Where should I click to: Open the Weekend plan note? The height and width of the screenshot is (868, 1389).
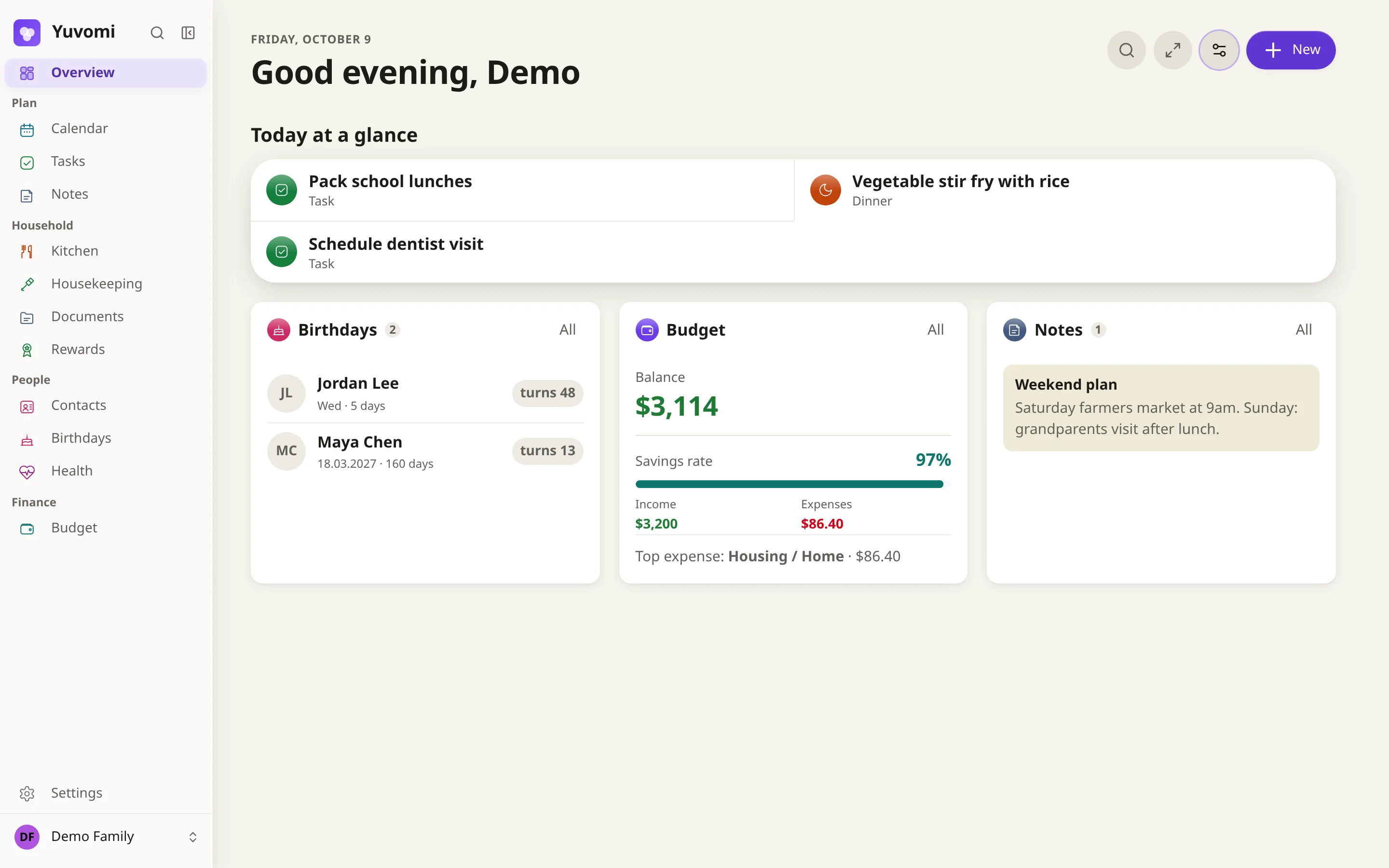[x=1160, y=407]
